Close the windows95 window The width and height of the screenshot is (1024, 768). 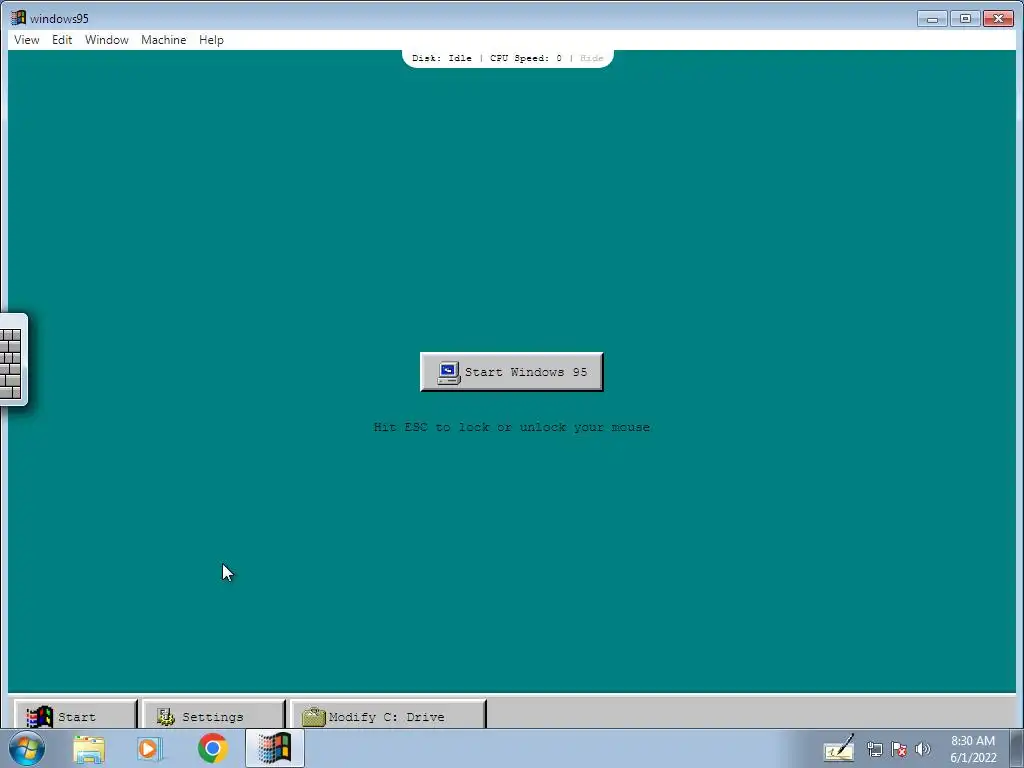999,19
